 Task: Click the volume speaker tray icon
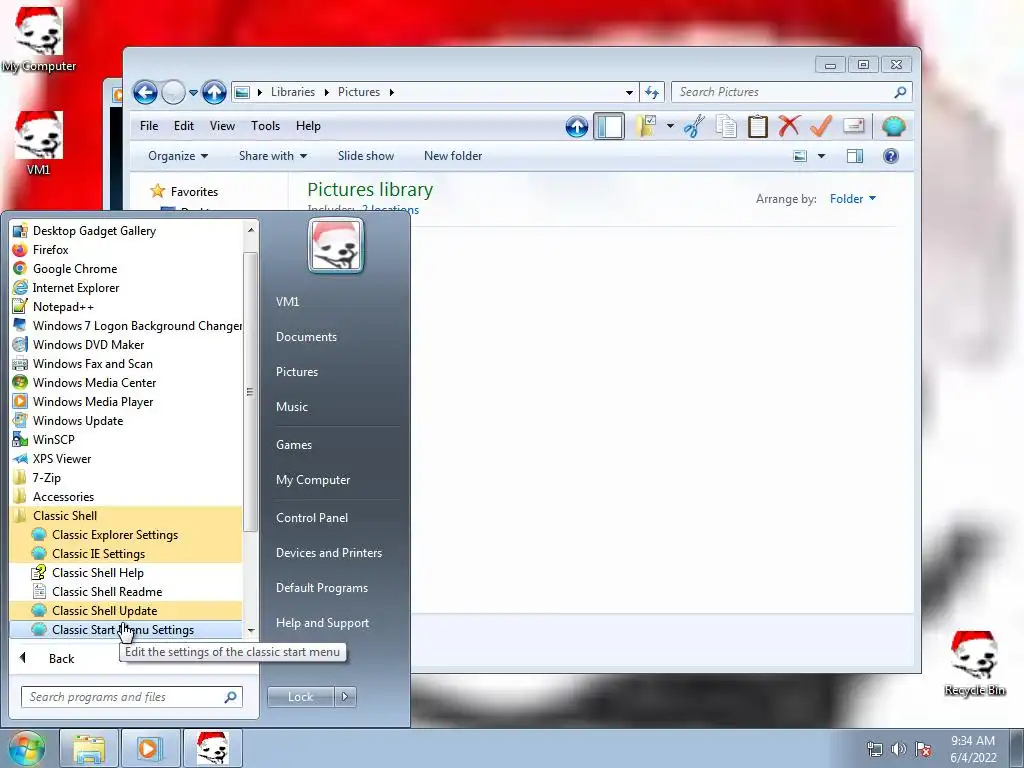(899, 749)
